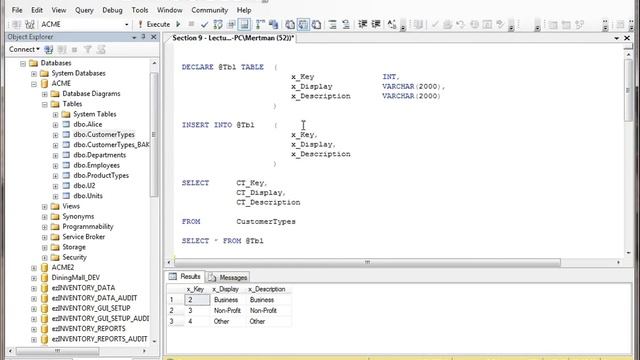Expand the Programmability folder

44,227
